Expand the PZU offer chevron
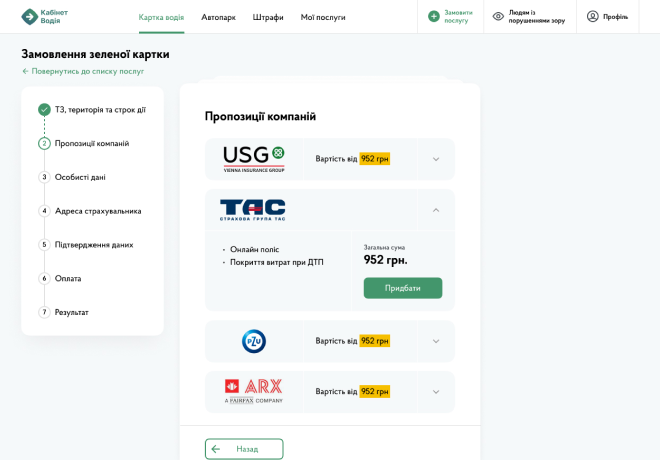 tap(436, 341)
